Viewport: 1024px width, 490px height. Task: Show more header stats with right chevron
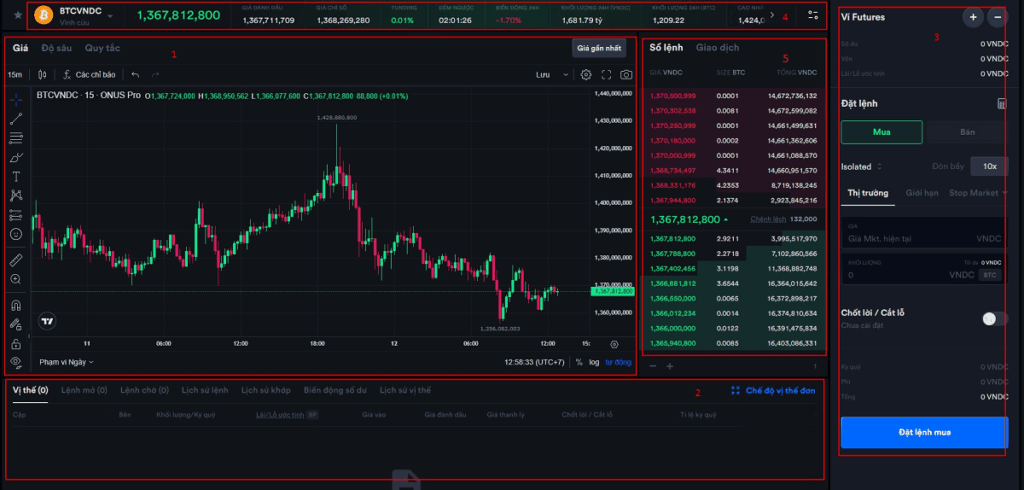pyautogui.click(x=773, y=15)
